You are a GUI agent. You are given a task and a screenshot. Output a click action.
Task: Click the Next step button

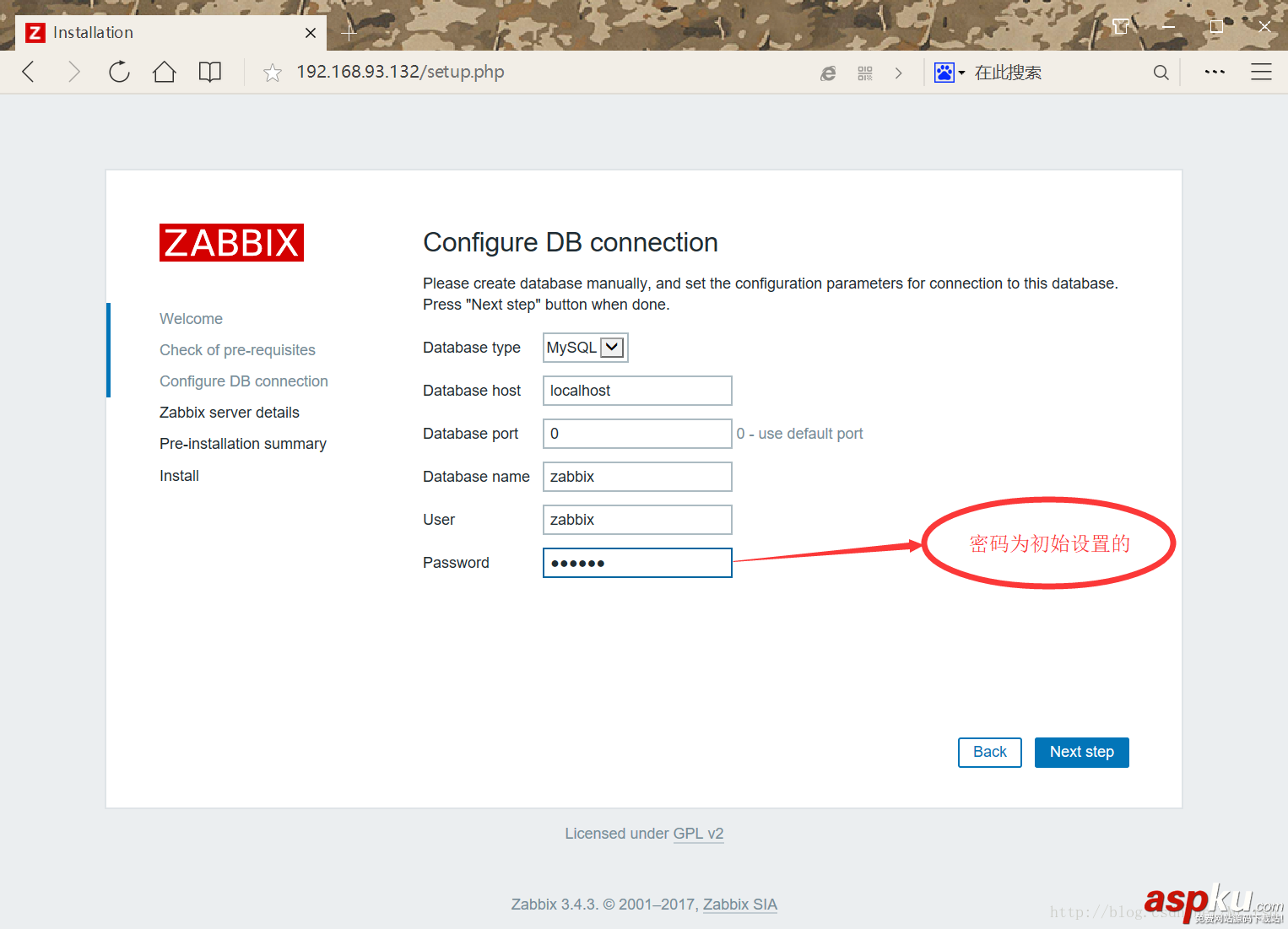1081,752
